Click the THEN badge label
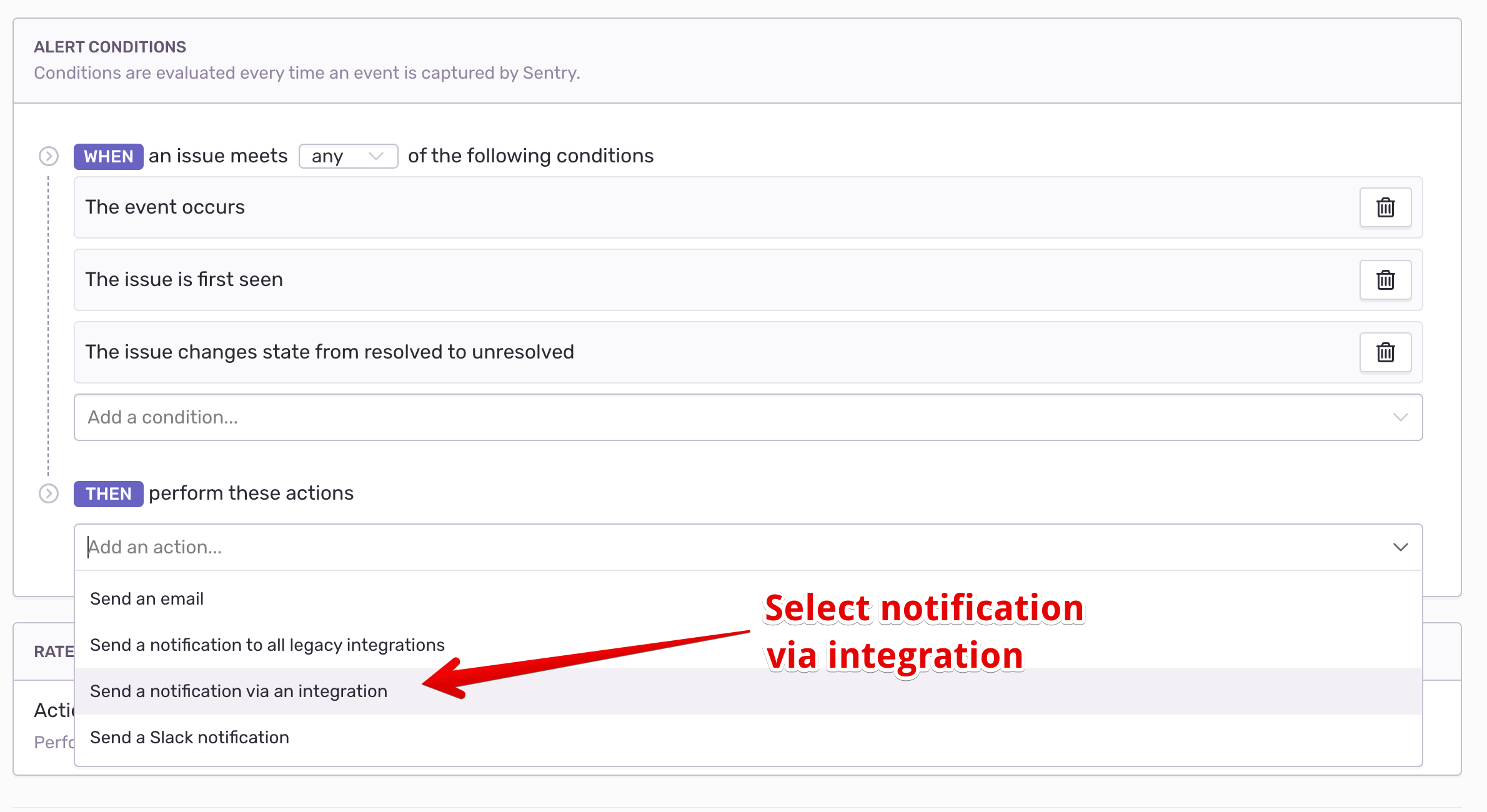1487x812 pixels. coord(109,493)
